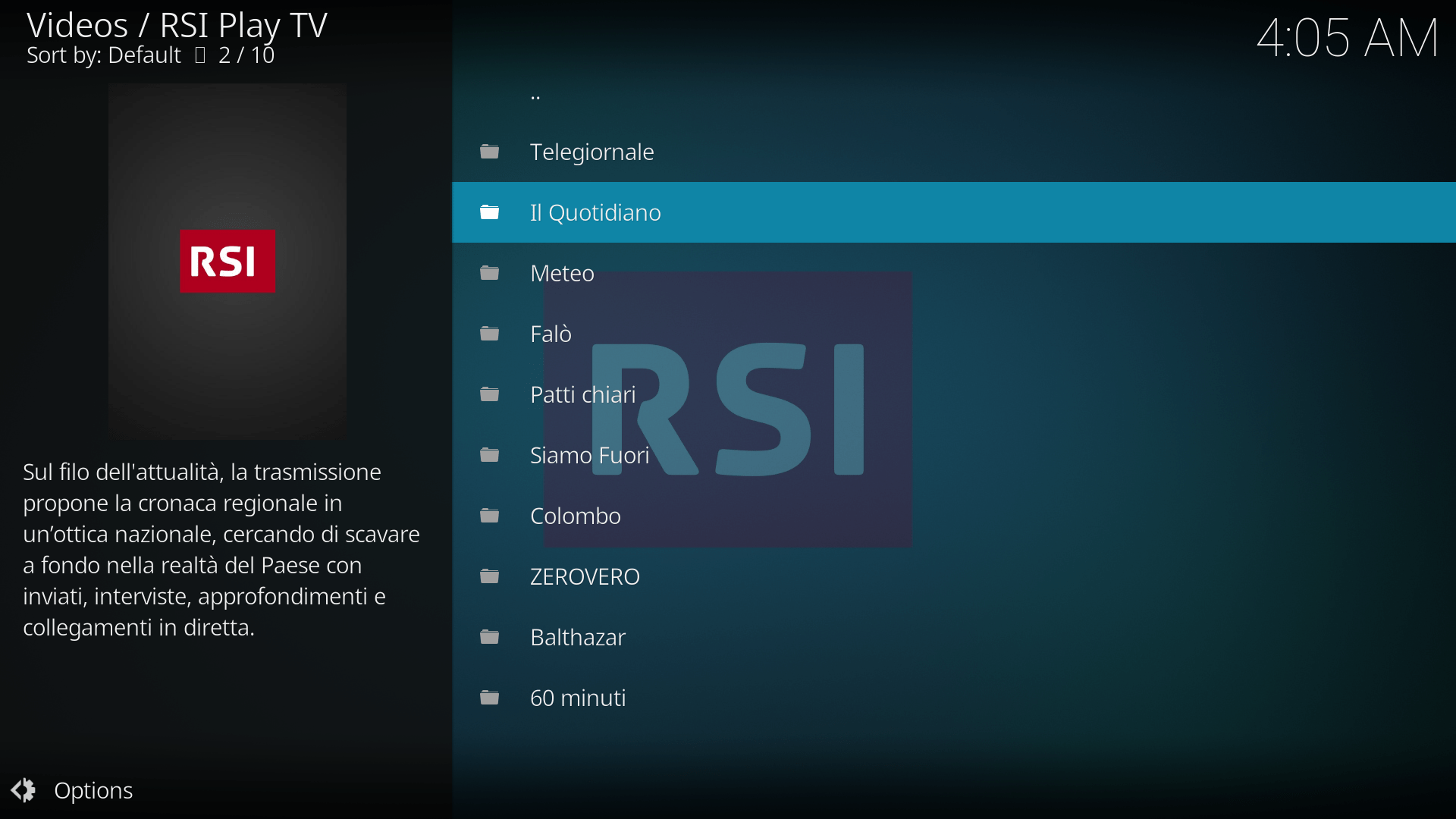The height and width of the screenshot is (819, 1456).
Task: Open Siamo Fuori show folder
Action: [589, 455]
